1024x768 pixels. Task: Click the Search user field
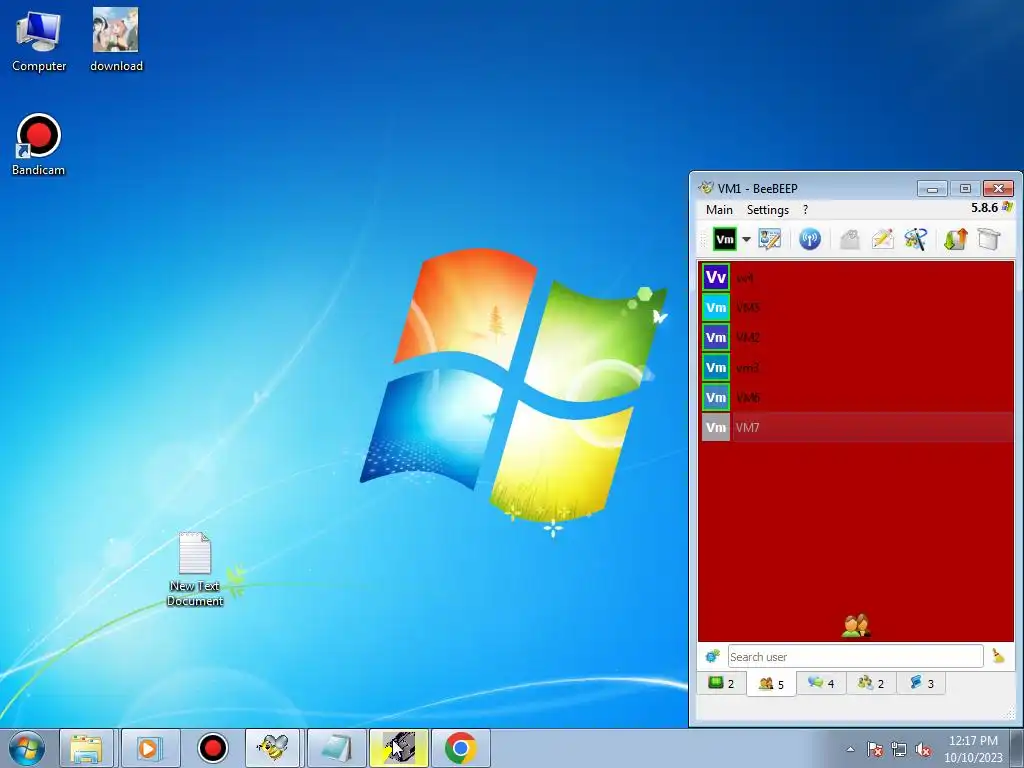[856, 656]
